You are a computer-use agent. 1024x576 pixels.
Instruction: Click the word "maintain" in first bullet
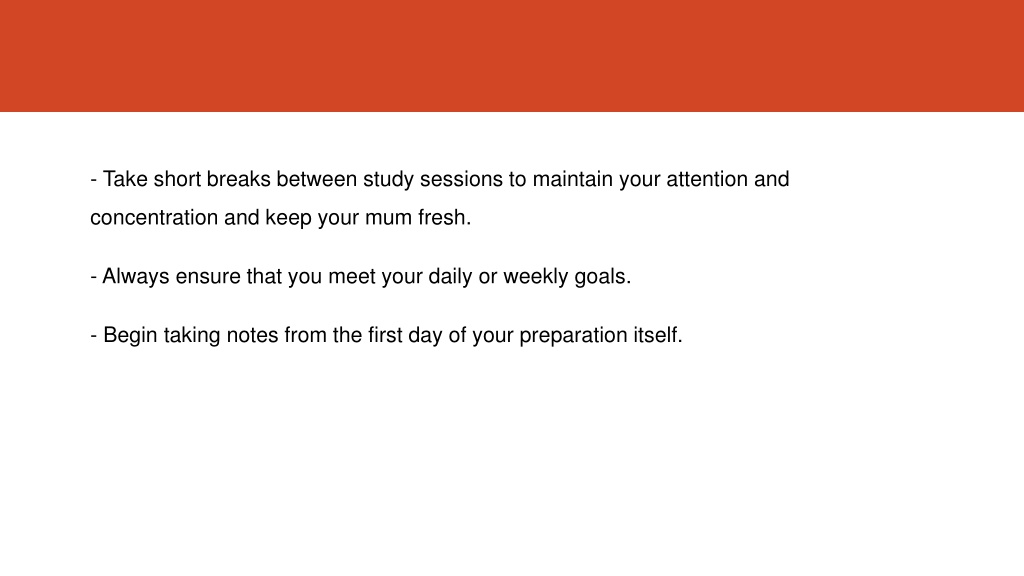(572, 179)
